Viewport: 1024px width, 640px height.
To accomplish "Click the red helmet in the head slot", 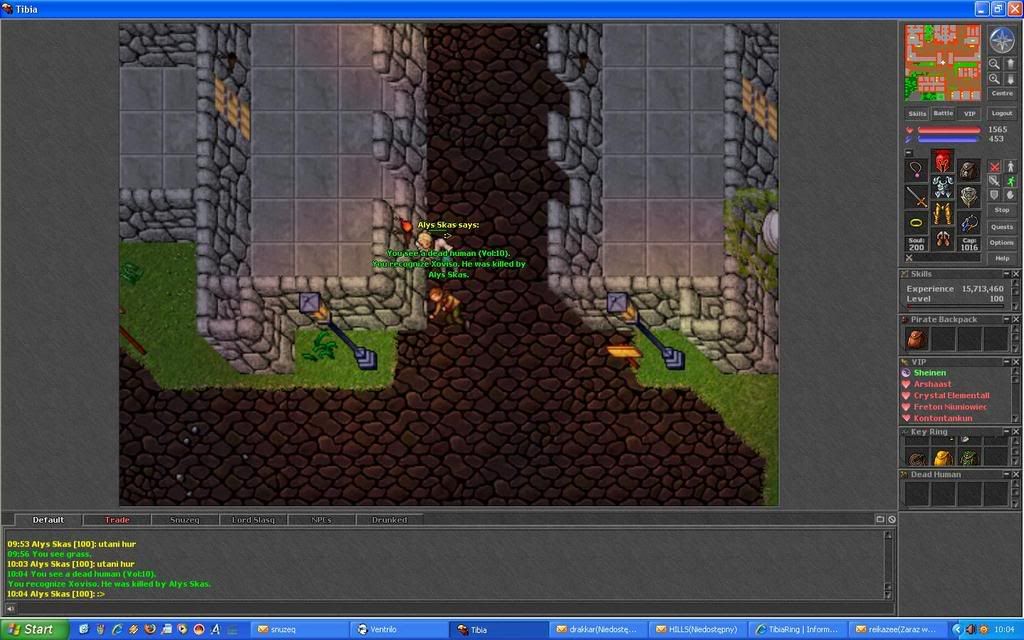I will click(x=942, y=161).
